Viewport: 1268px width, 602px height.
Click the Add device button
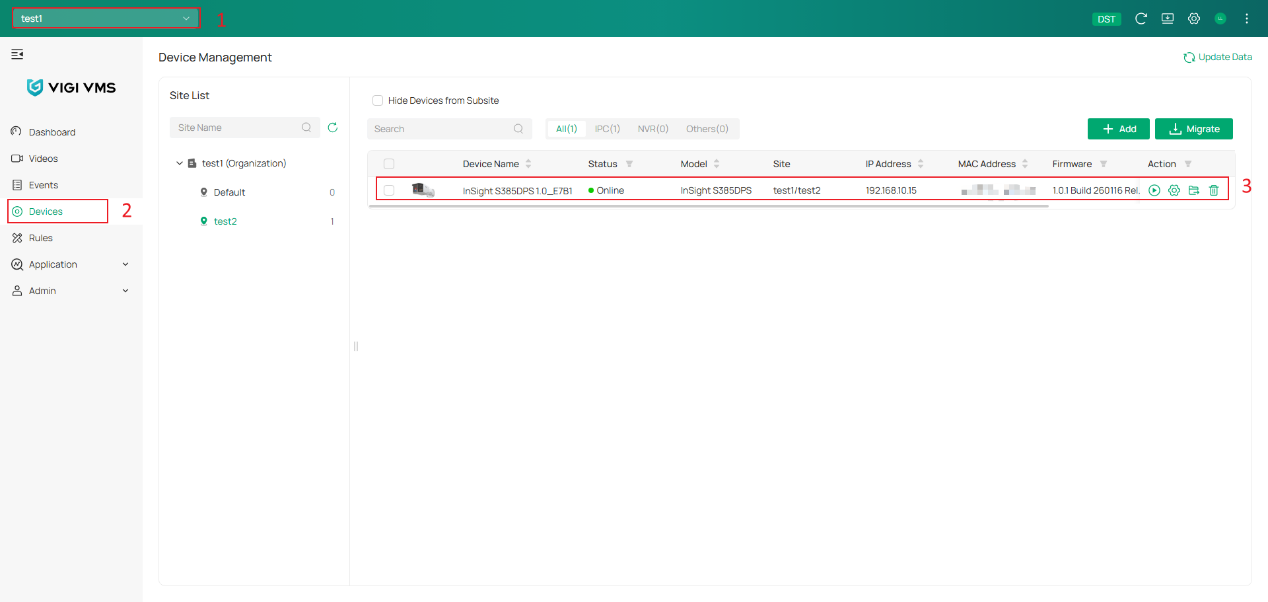[1119, 129]
